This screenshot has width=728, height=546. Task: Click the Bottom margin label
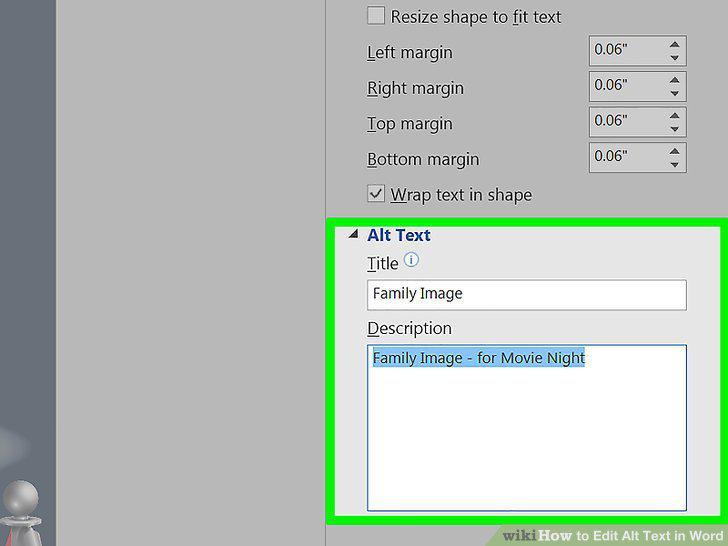coord(423,159)
